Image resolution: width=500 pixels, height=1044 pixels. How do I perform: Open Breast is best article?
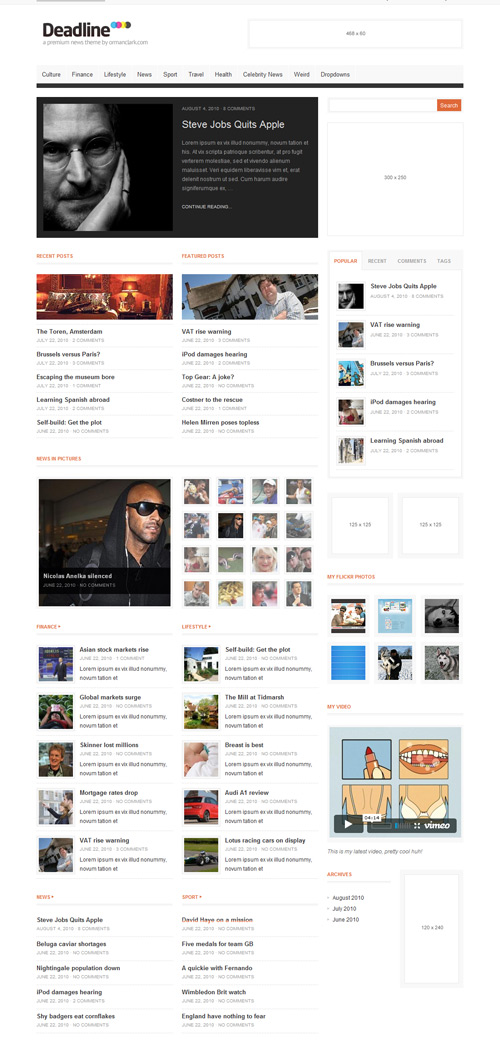point(244,745)
